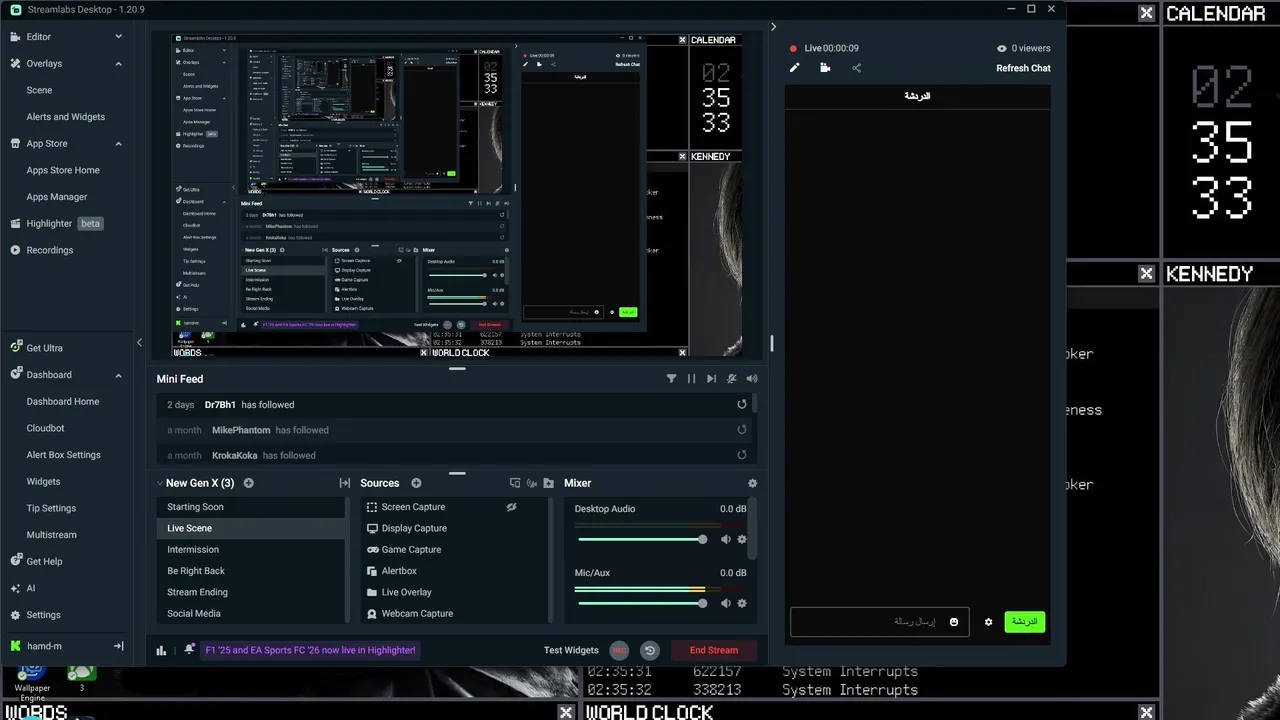Image resolution: width=1280 pixels, height=720 pixels.
Task: Add a new scene with plus icon
Action: point(249,483)
